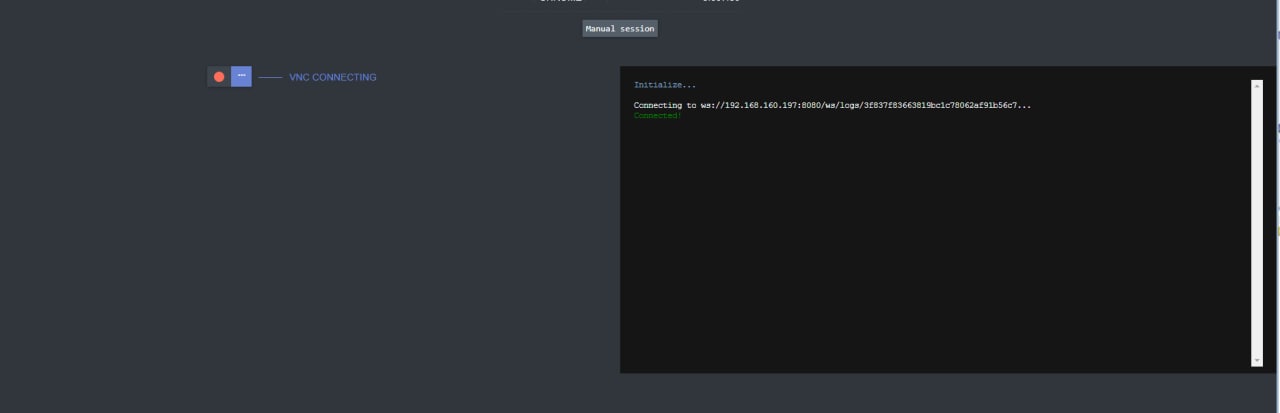Click the blue ellipsis square button

[241, 76]
